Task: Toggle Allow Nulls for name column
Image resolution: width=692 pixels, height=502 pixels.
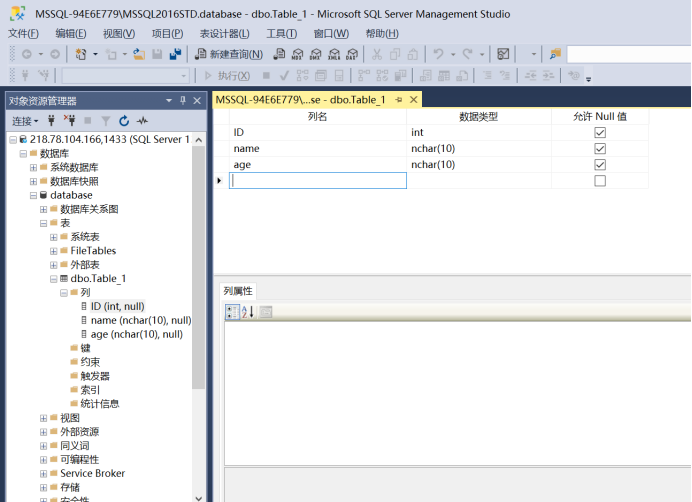Action: point(600,148)
